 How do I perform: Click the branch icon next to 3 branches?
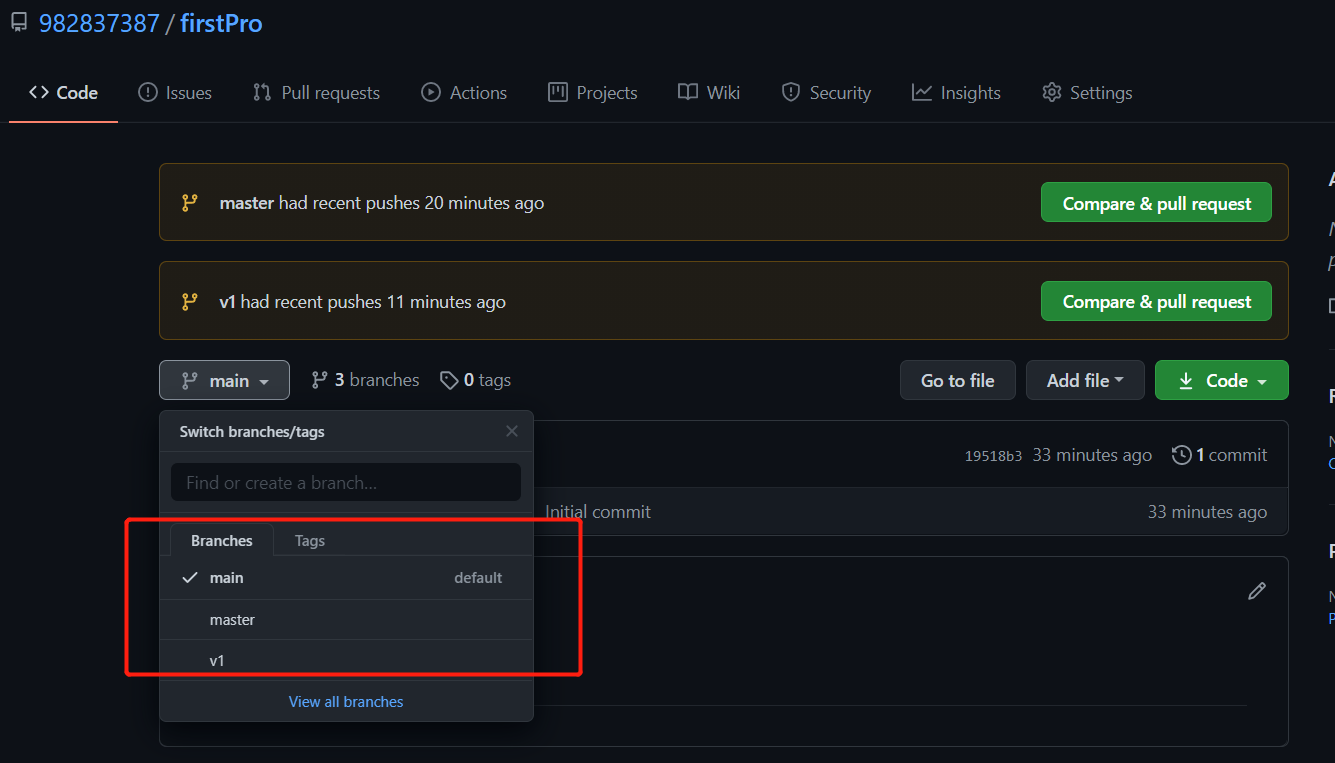pos(320,380)
